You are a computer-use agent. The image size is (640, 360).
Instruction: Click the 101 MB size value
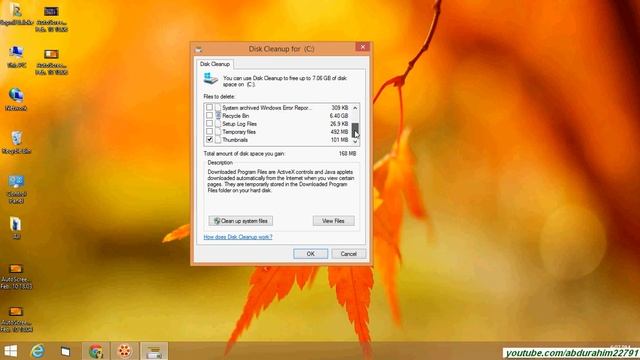click(339, 140)
